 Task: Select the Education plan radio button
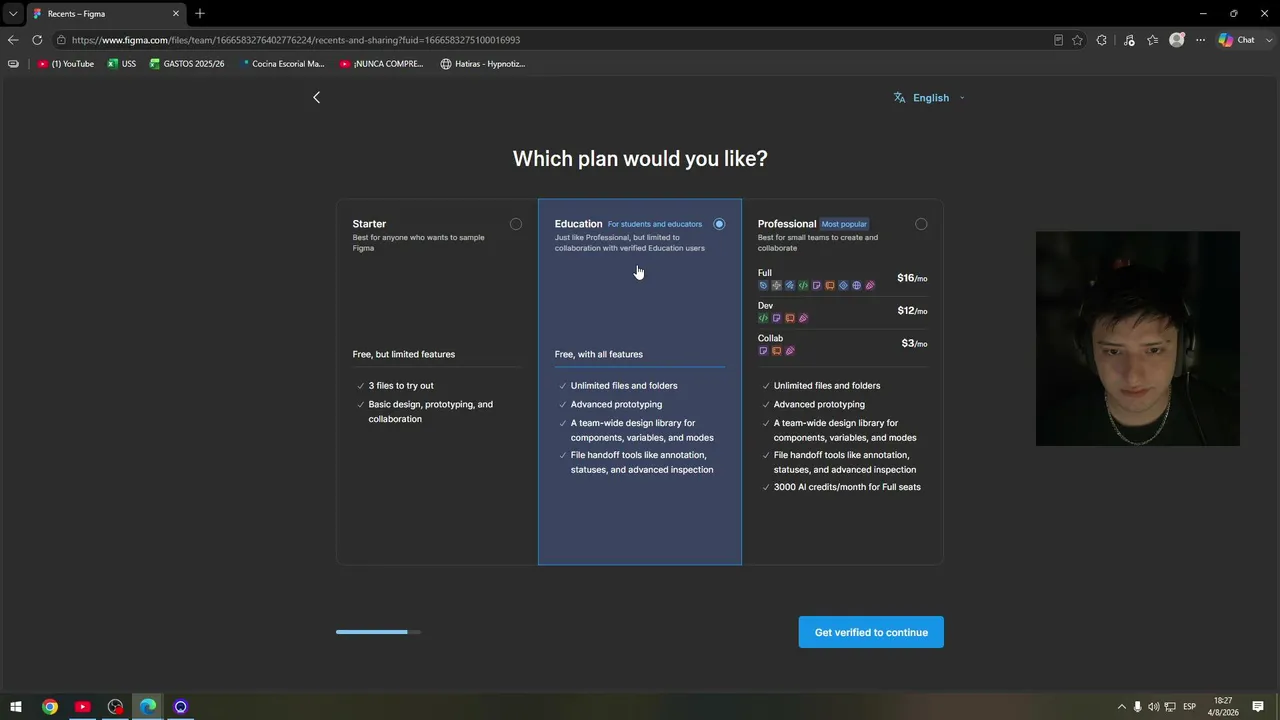pyautogui.click(x=719, y=224)
